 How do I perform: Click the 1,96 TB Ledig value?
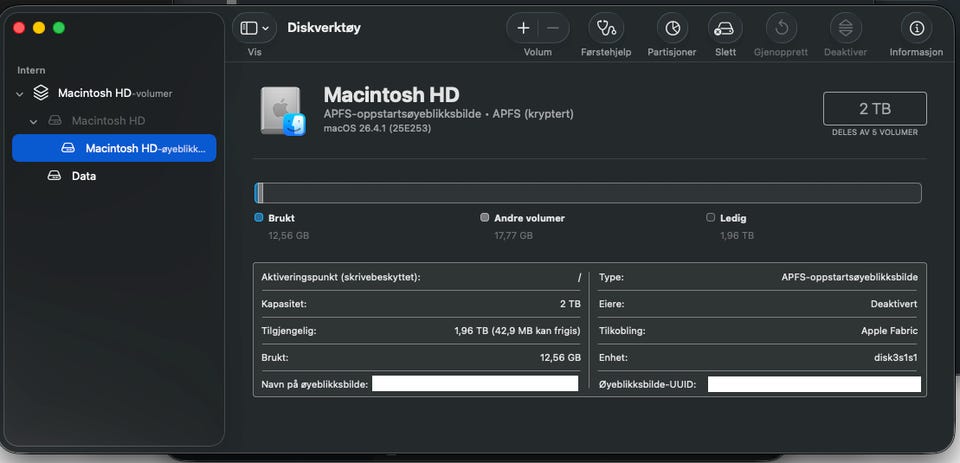click(737, 235)
